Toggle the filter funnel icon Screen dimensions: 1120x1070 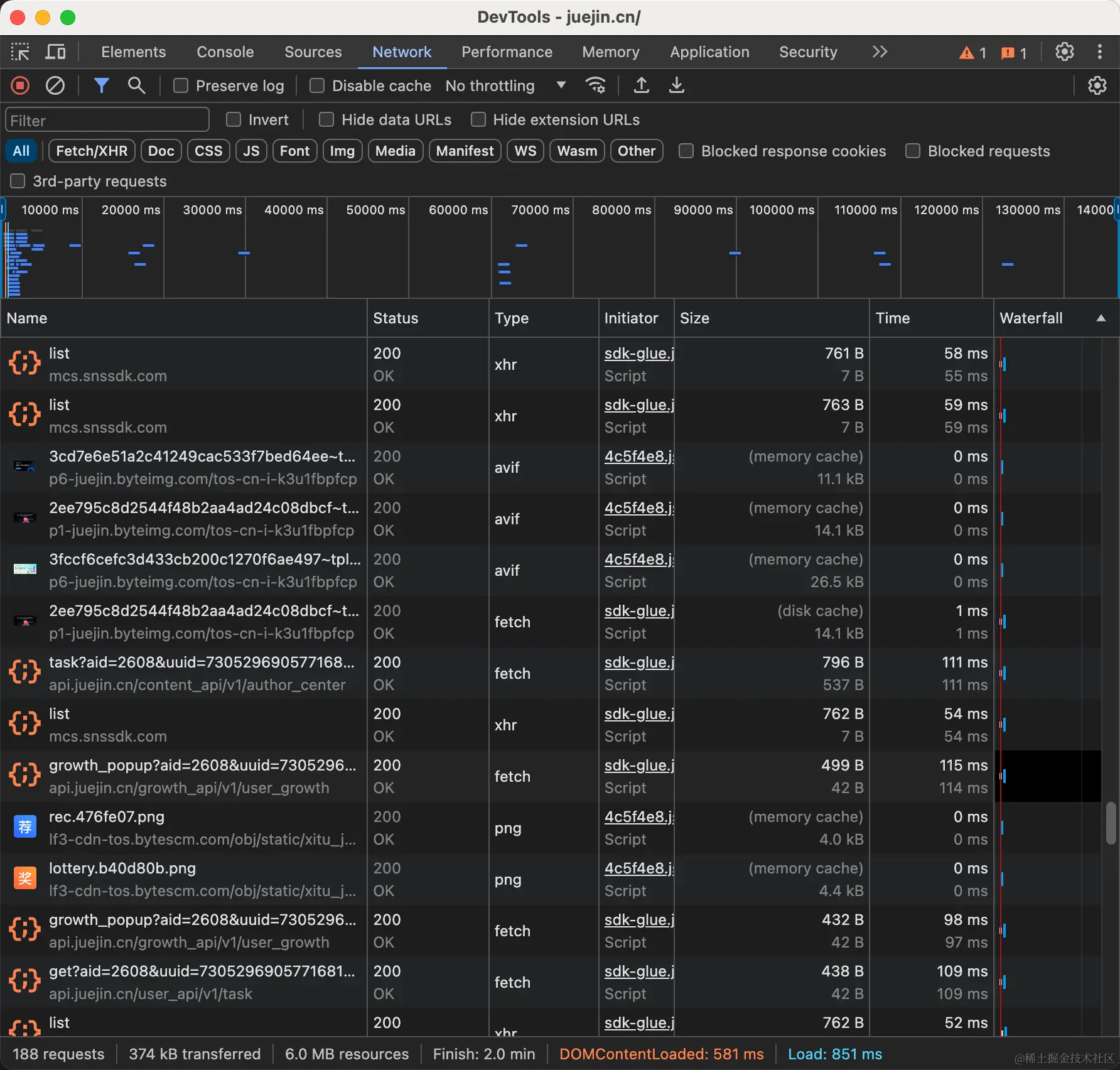(101, 85)
